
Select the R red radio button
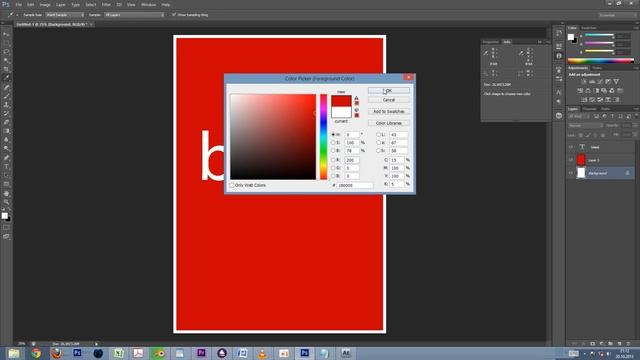(x=333, y=160)
